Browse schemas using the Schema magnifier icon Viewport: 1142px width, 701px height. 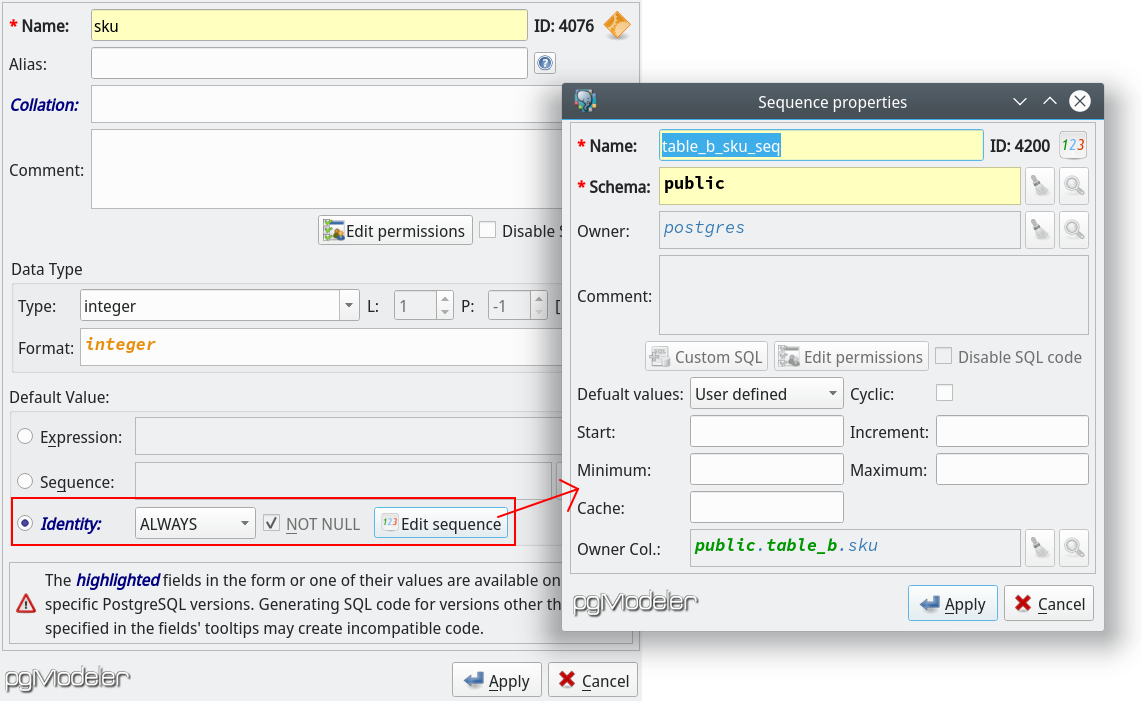pos(1074,187)
